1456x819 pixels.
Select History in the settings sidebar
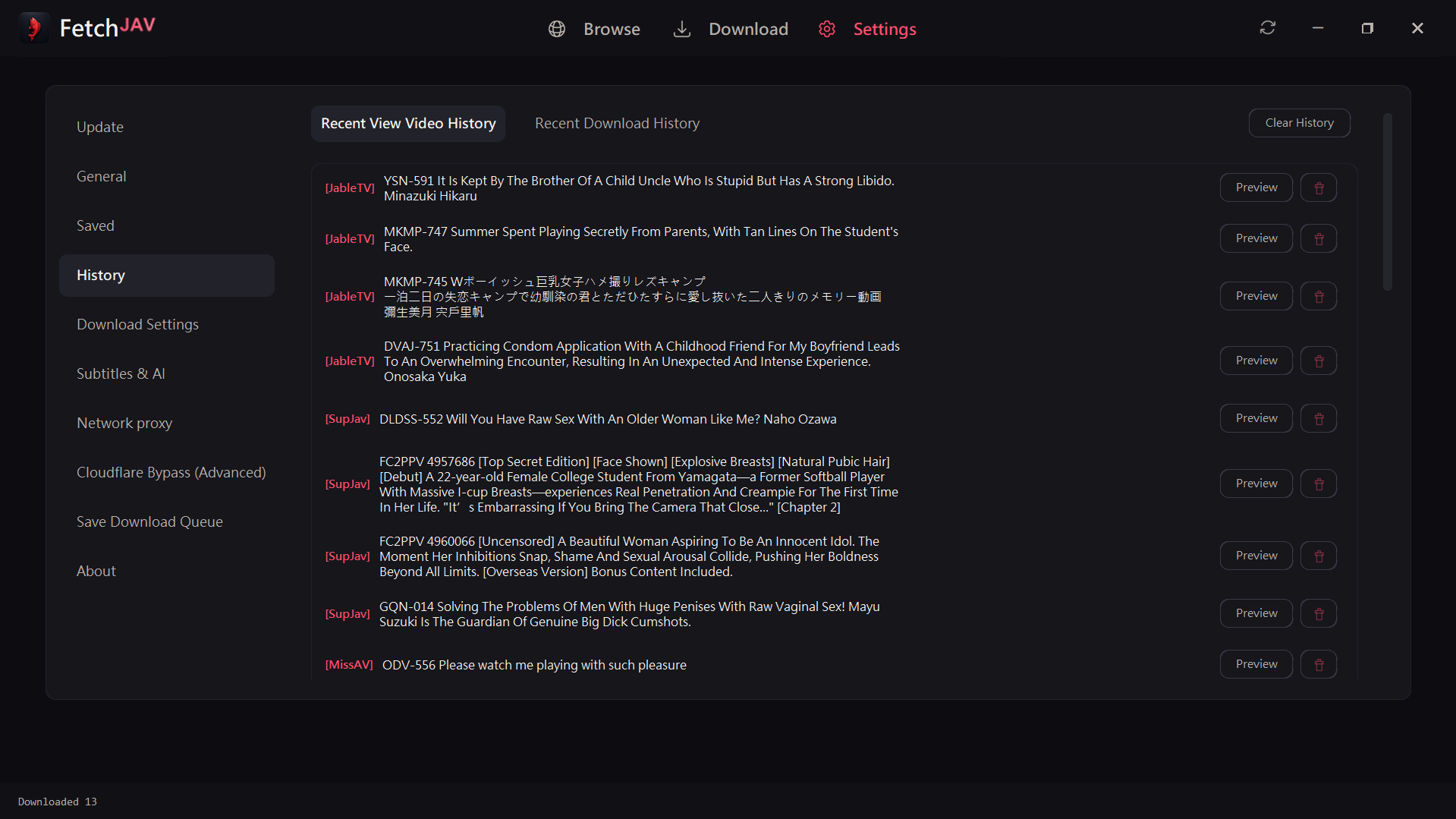tap(167, 275)
